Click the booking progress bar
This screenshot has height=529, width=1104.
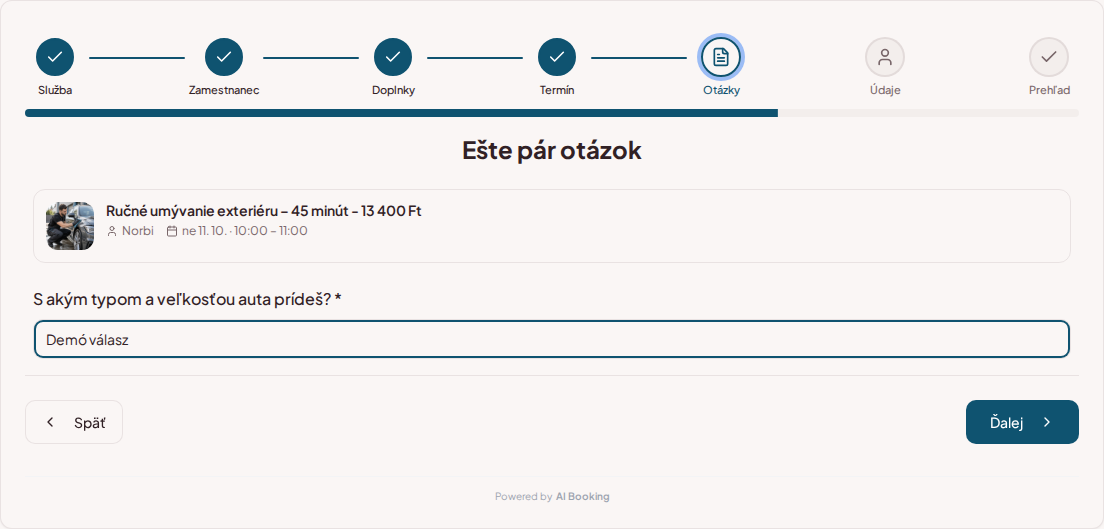(x=552, y=113)
